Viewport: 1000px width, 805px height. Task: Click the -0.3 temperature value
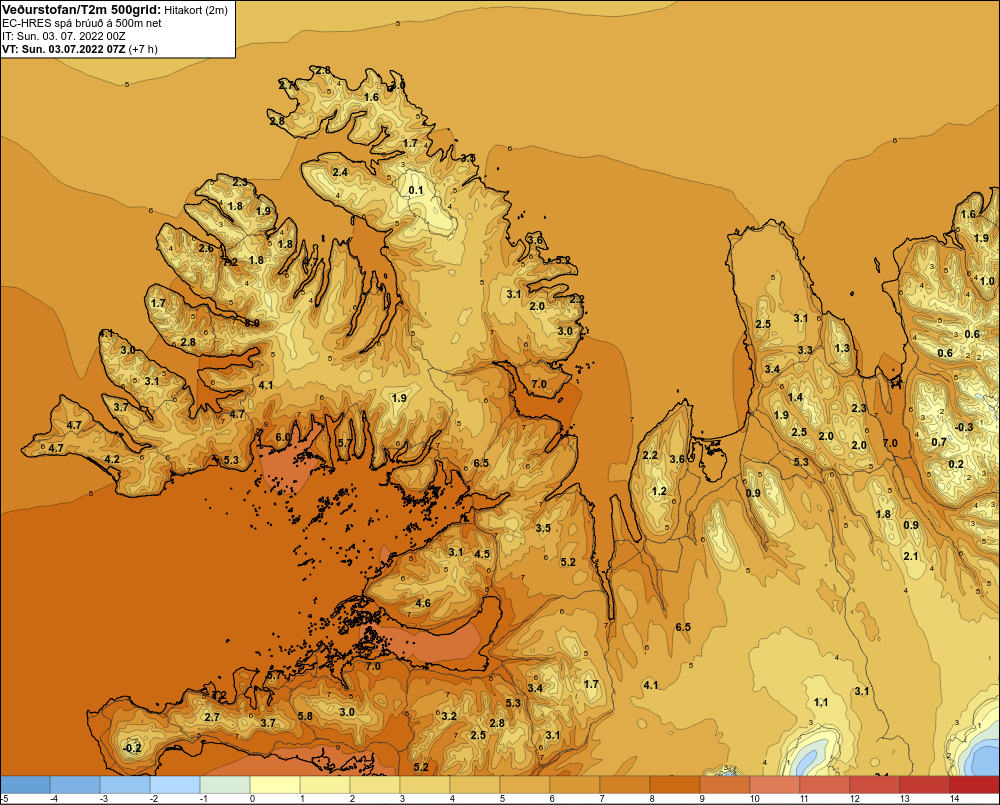coord(964,427)
